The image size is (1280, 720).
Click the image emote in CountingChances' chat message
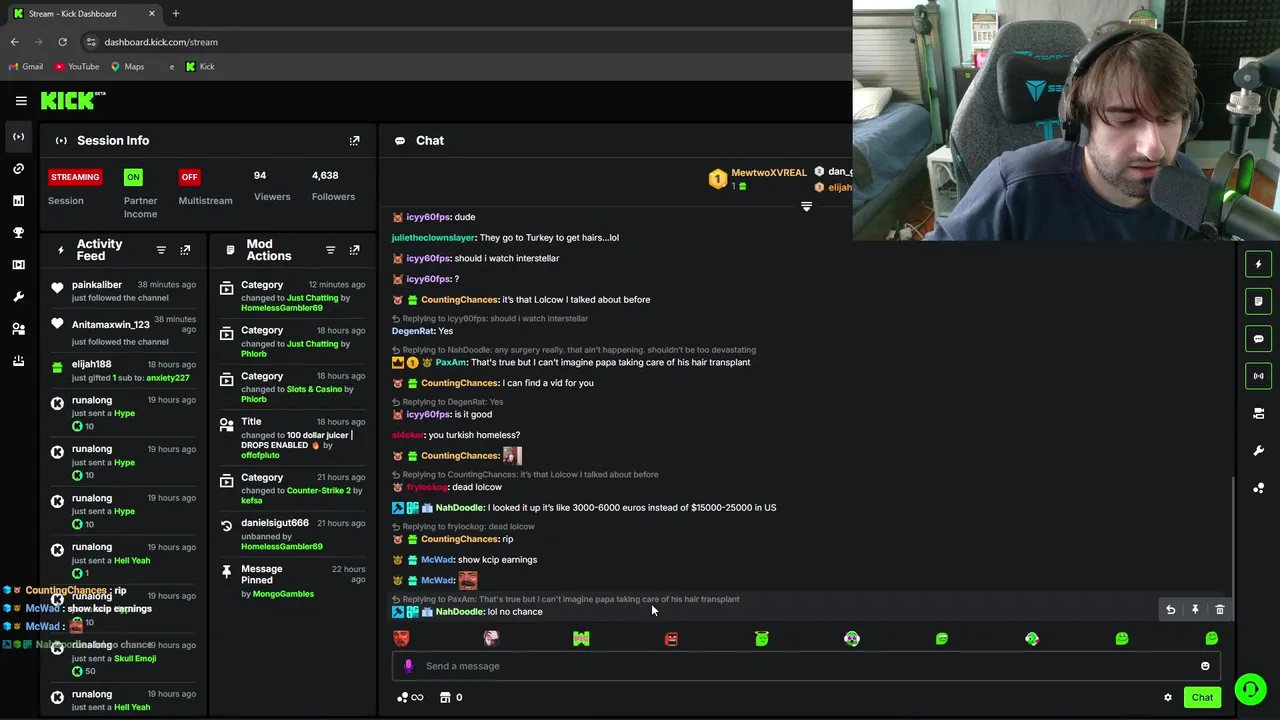click(x=512, y=455)
